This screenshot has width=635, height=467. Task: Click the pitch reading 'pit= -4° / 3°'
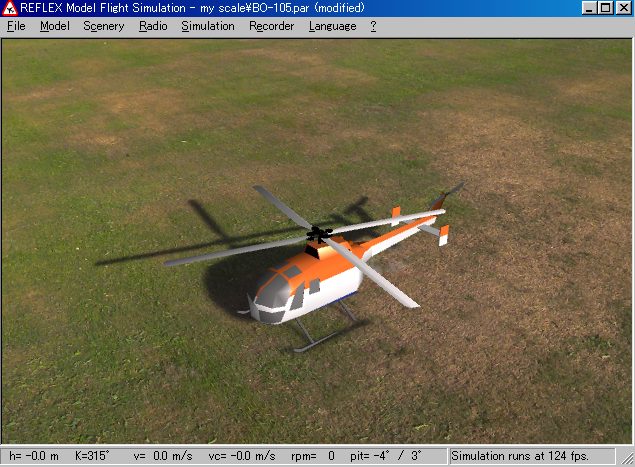coord(386,456)
